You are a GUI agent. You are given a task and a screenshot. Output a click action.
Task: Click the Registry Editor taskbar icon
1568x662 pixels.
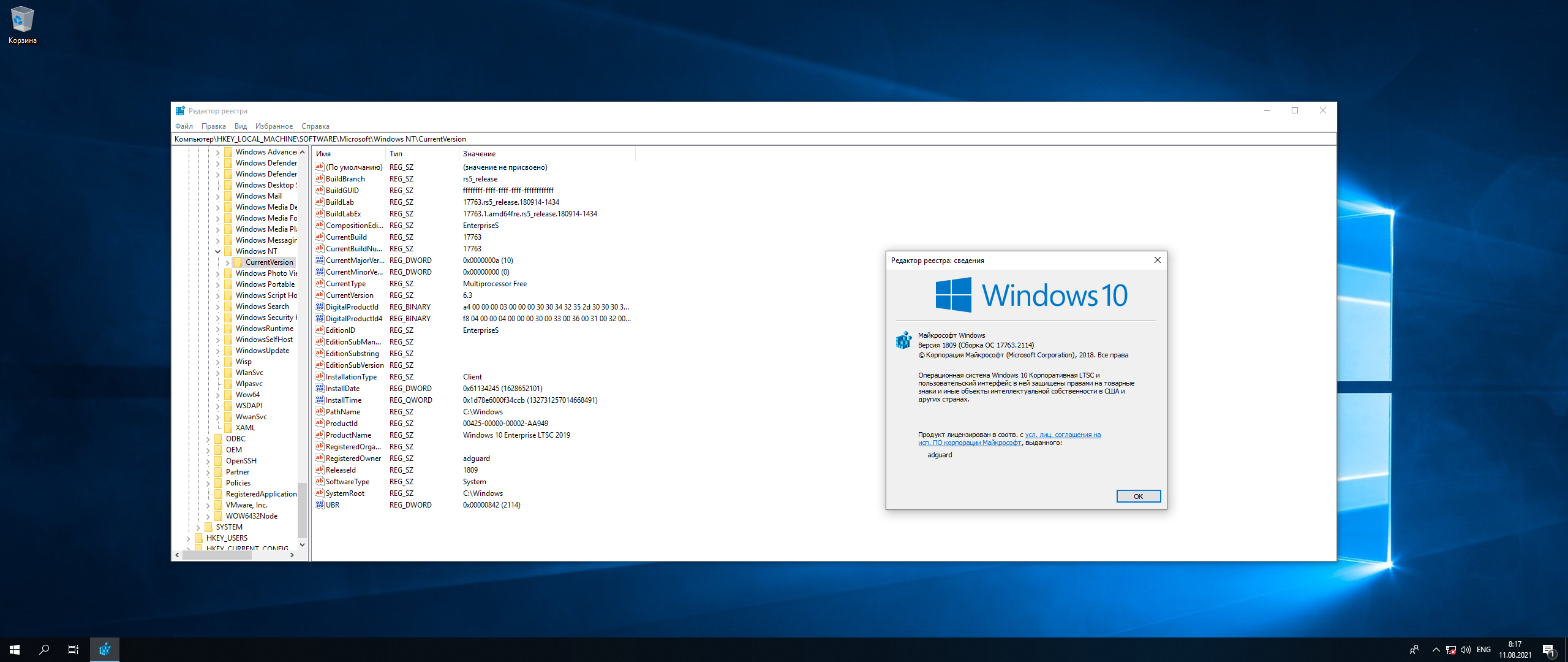105,650
